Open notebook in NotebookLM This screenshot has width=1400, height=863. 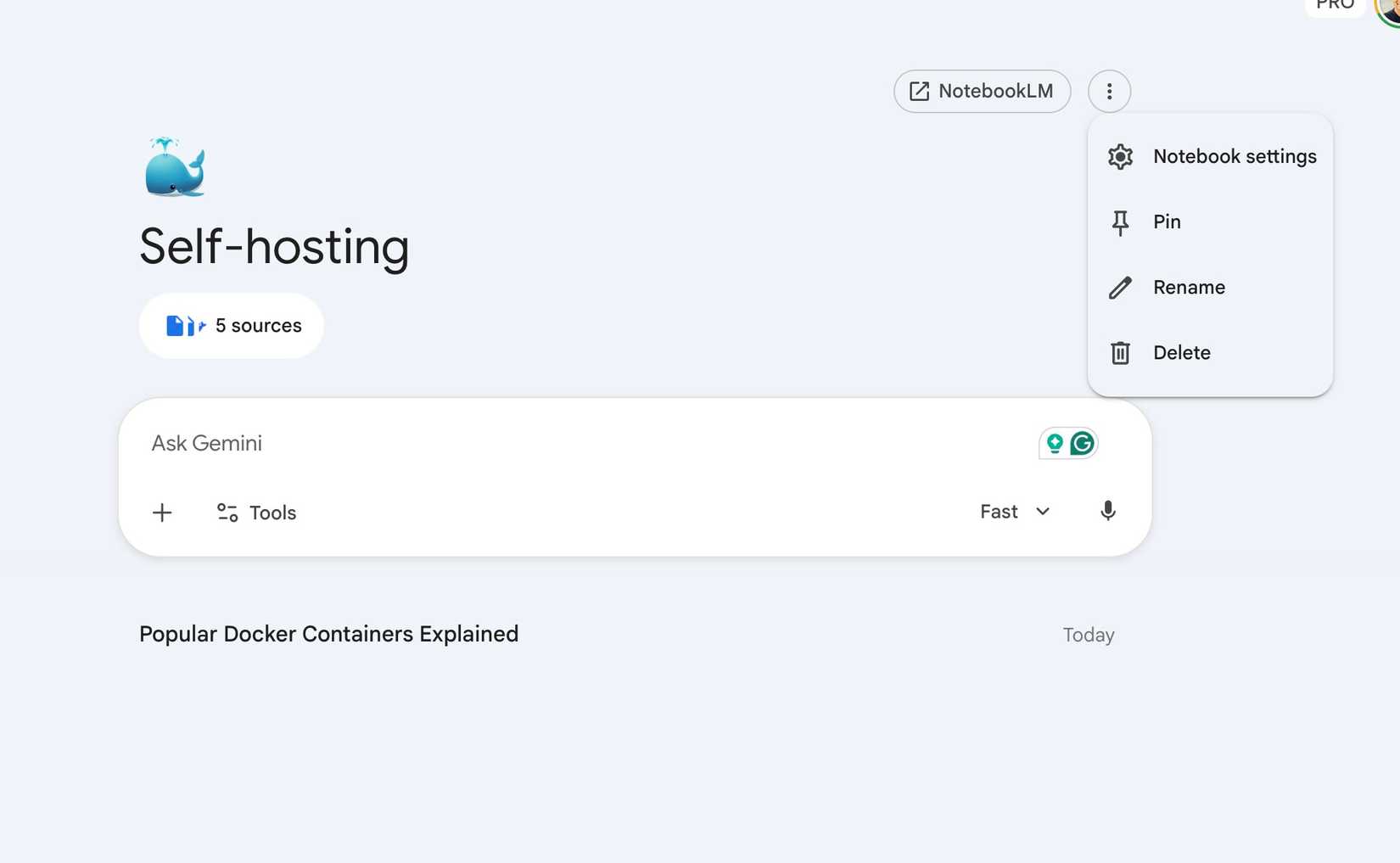click(x=982, y=91)
